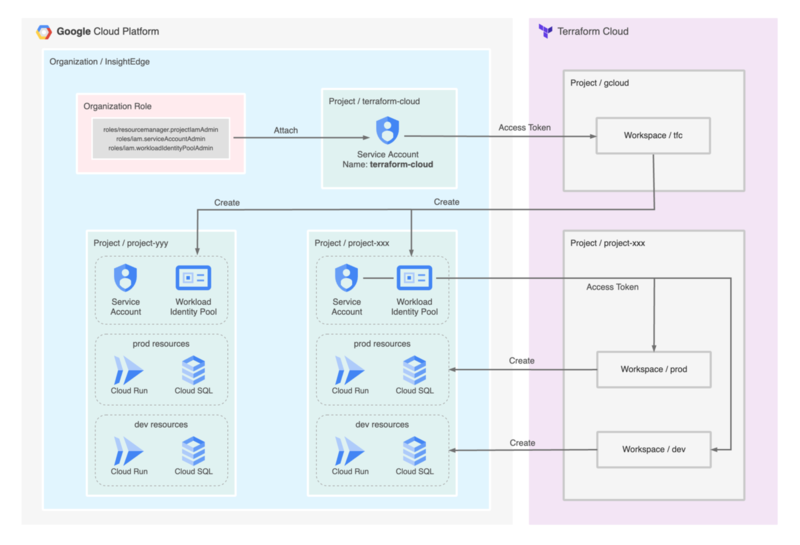The height and width of the screenshot is (545, 800).
Task: Select the Workspace / tfc box
Action: (x=653, y=136)
